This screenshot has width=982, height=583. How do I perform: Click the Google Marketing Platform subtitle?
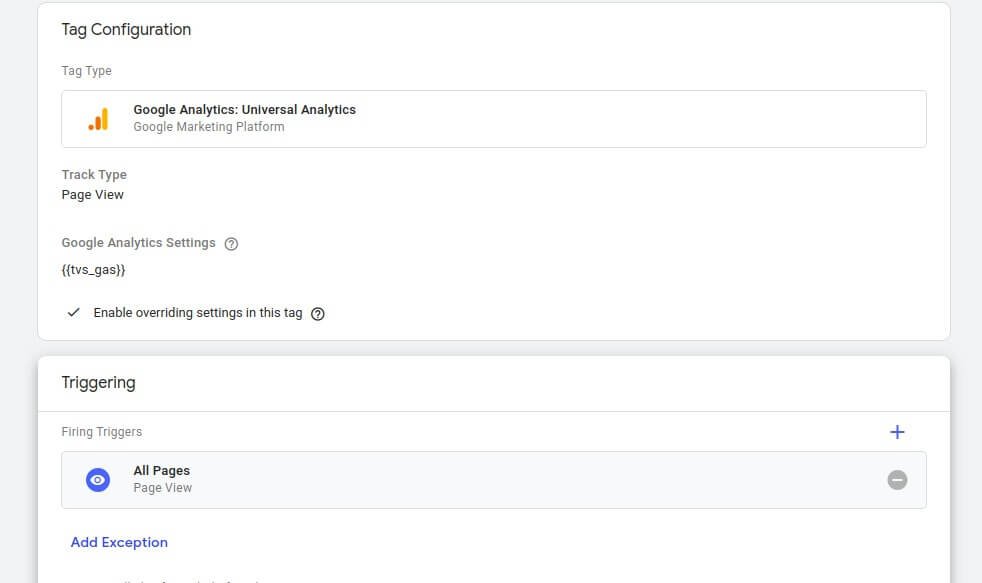(209, 126)
